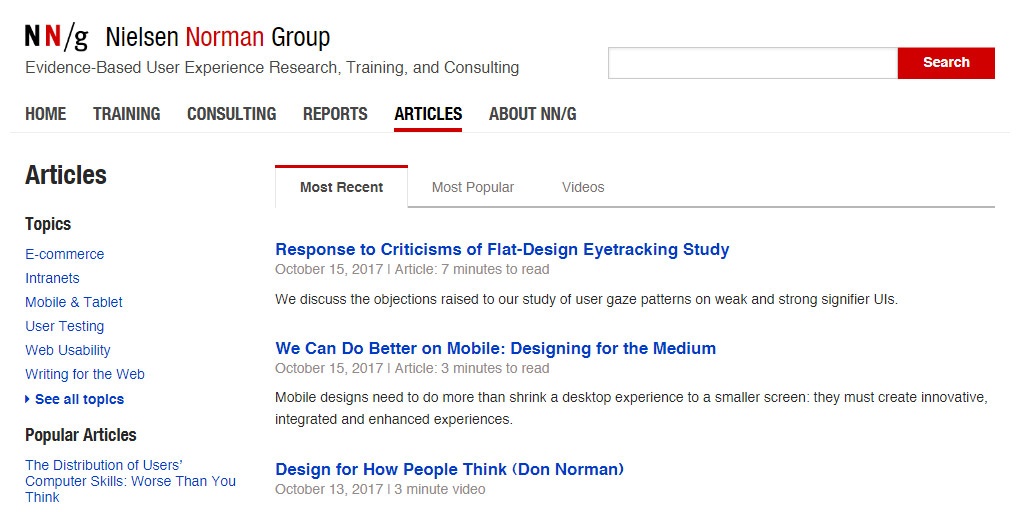Read Response to Criticisms of Flat-Design article

[502, 249]
